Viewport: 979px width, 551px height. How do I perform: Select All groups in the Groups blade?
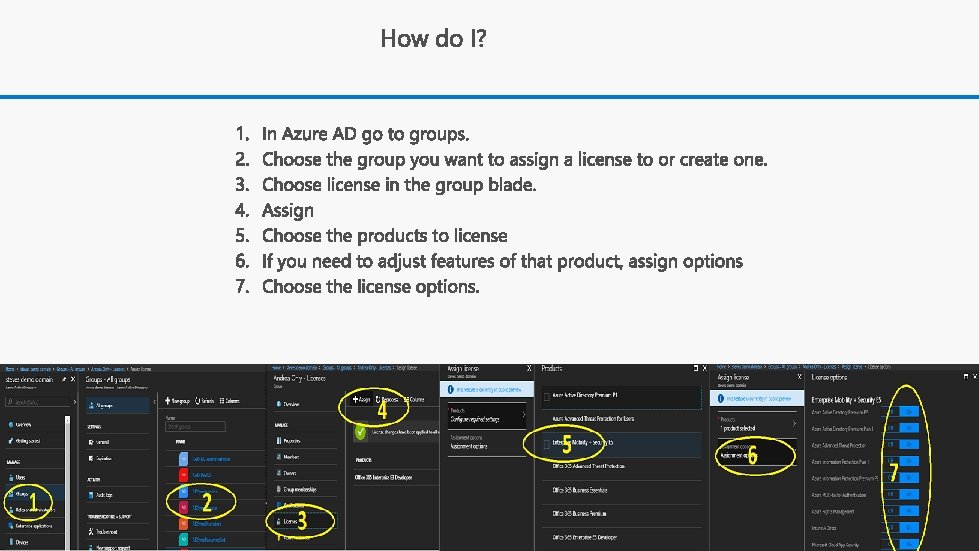(118, 406)
